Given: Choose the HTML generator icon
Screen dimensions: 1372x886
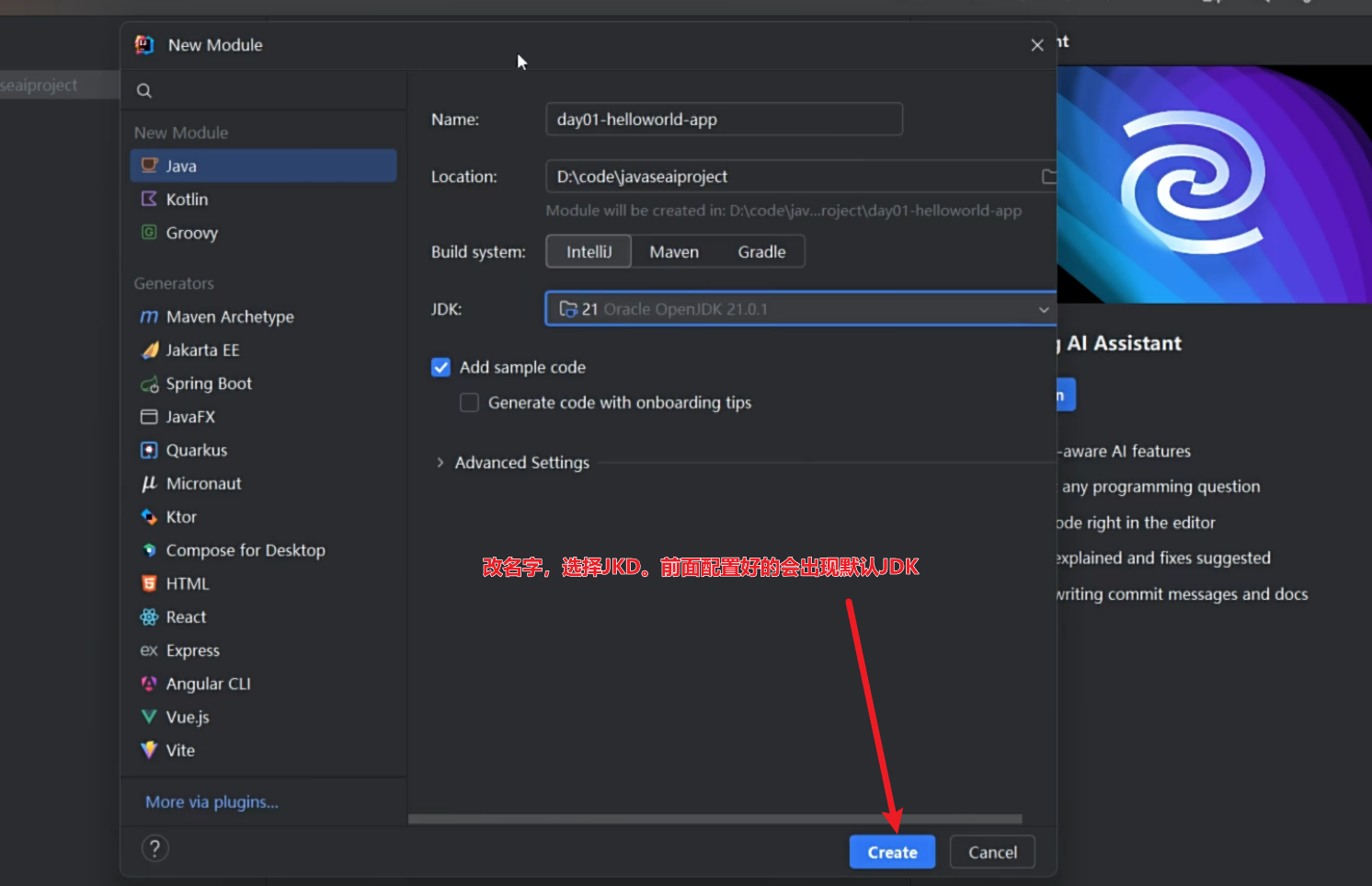Looking at the screenshot, I should point(149,583).
